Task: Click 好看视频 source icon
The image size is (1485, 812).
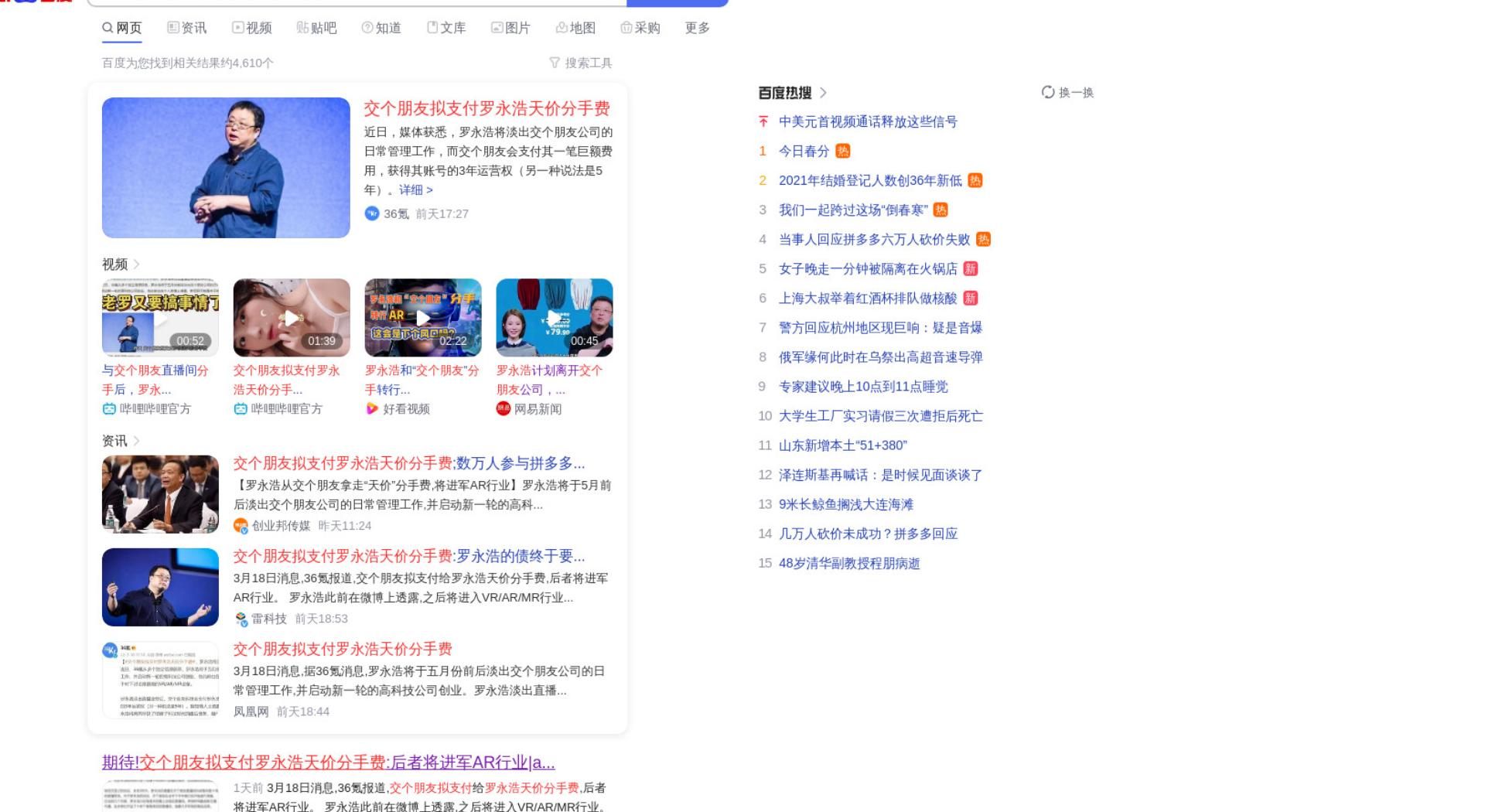Action: [372, 408]
